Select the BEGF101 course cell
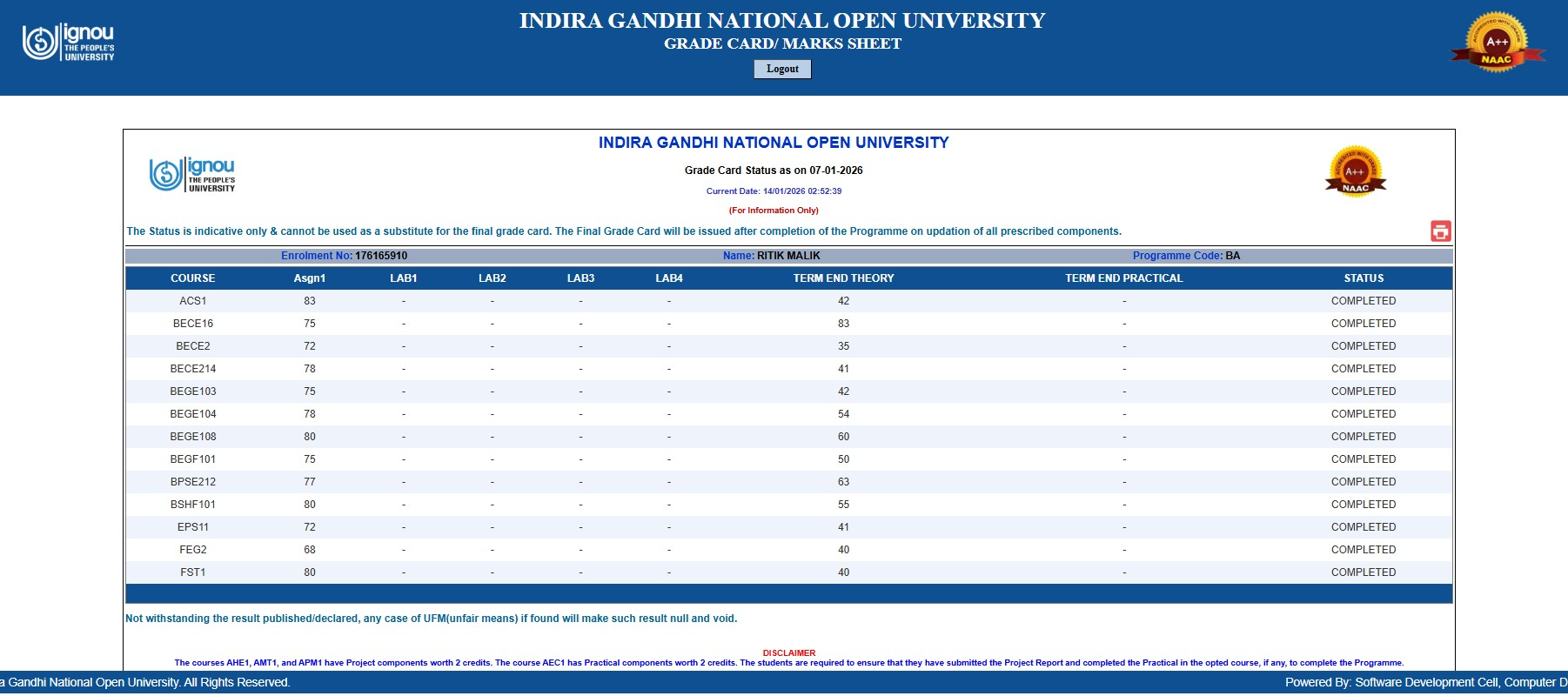The height and width of the screenshot is (696, 1568). point(193,459)
